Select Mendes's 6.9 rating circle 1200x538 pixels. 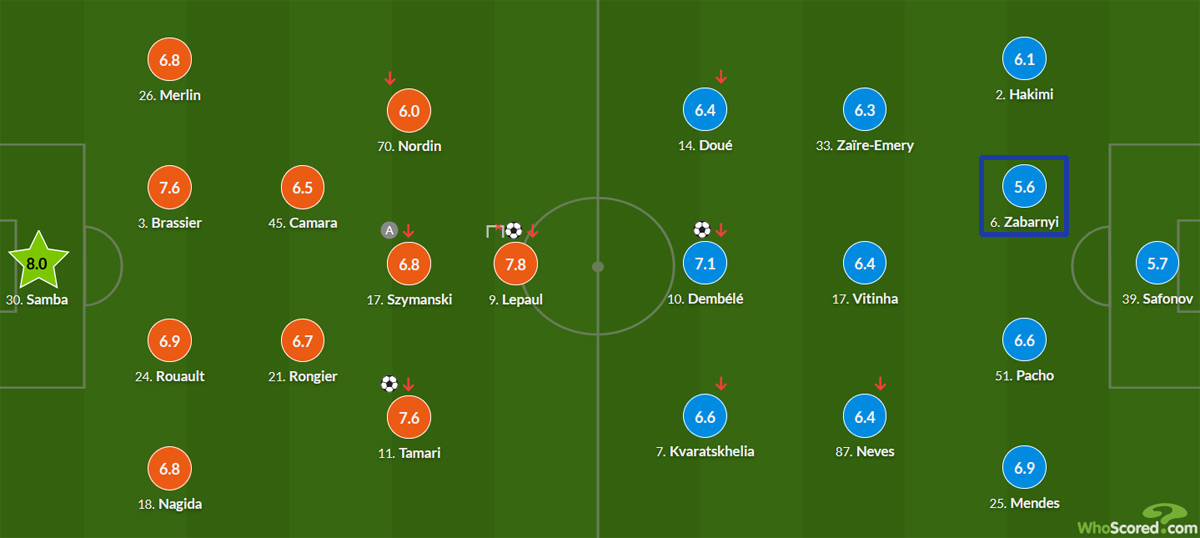tap(1024, 468)
